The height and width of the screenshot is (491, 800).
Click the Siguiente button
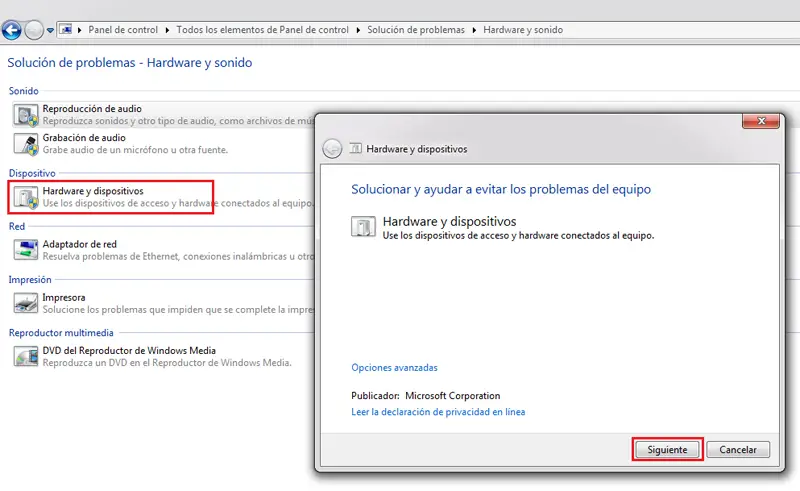coord(667,450)
